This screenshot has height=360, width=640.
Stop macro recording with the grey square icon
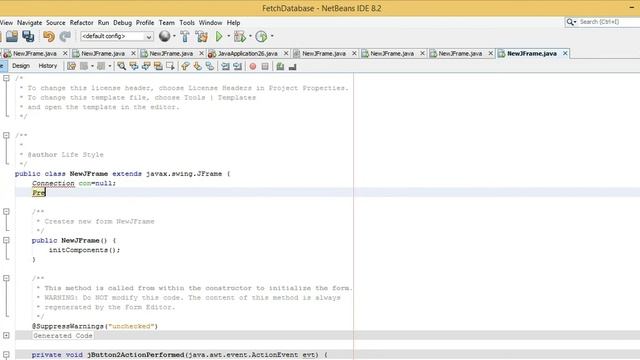pyautogui.click(x=265, y=66)
